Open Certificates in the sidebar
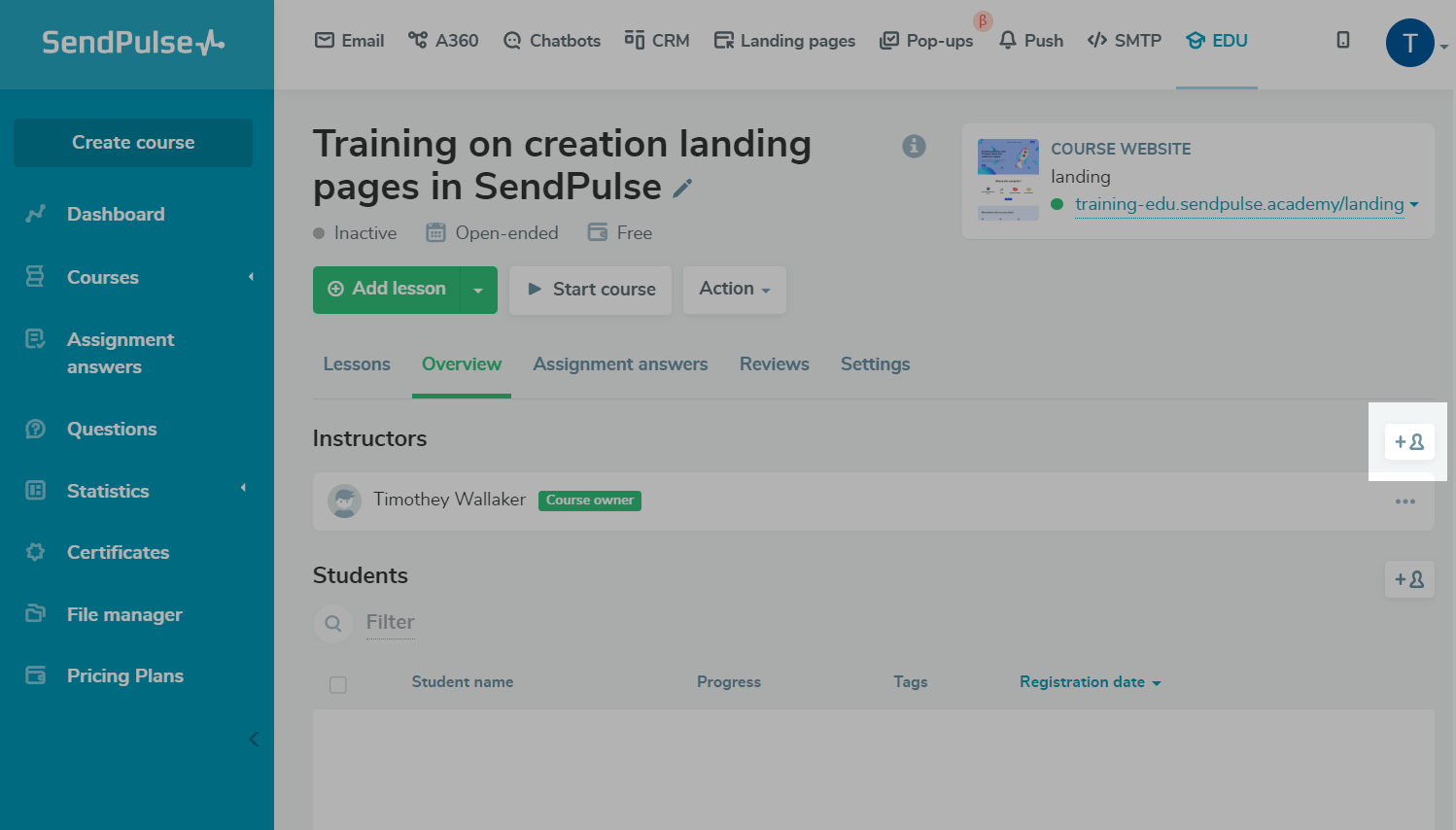Screen dimensions: 1456x830 (x=119, y=552)
